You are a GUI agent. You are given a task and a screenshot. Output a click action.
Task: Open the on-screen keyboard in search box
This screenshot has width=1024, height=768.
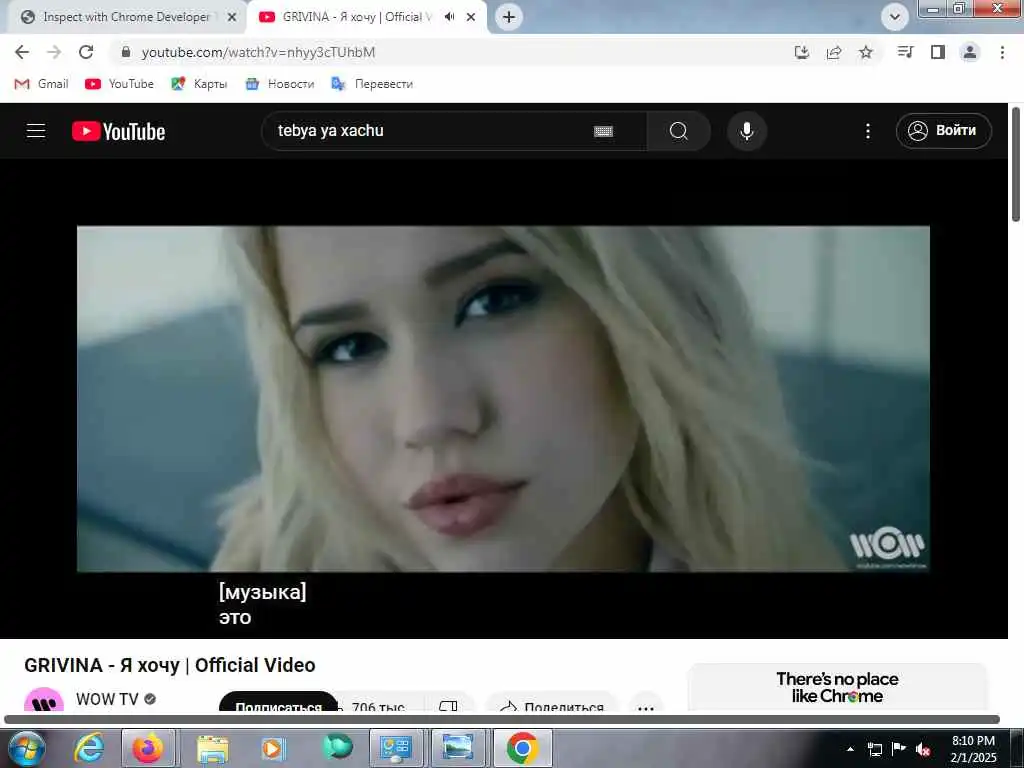click(603, 131)
